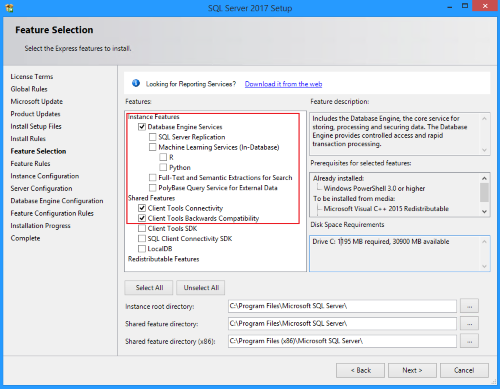Enable Full-Text and Semantic Extractions for Search
This screenshot has width=500, height=389.
(x=153, y=177)
